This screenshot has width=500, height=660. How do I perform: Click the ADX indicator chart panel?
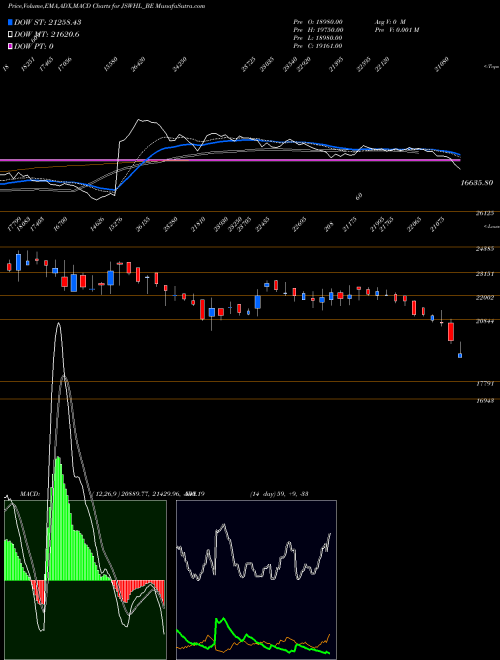[x=256, y=580]
